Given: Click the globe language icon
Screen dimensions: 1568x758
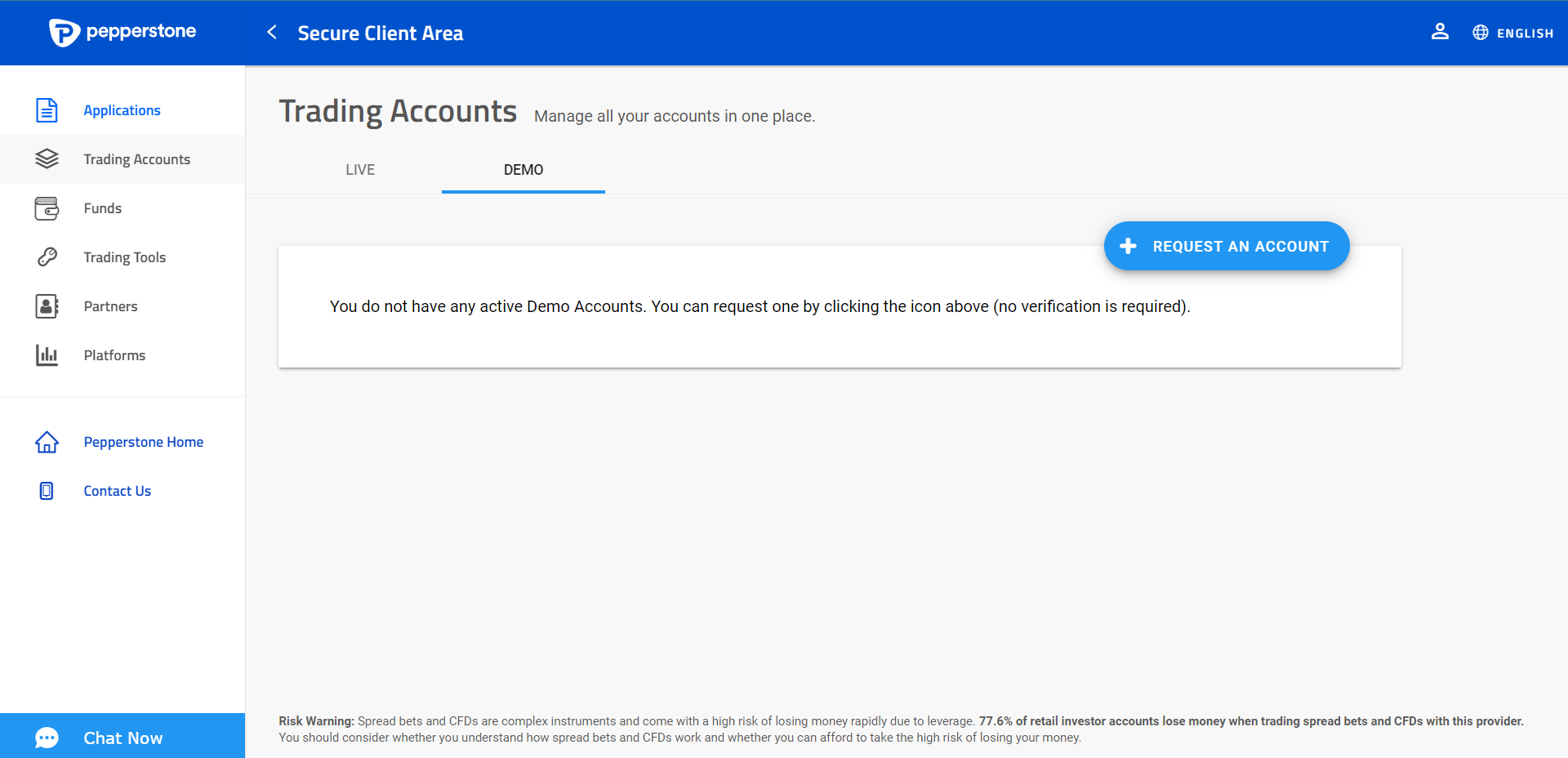Looking at the screenshot, I should (1481, 33).
